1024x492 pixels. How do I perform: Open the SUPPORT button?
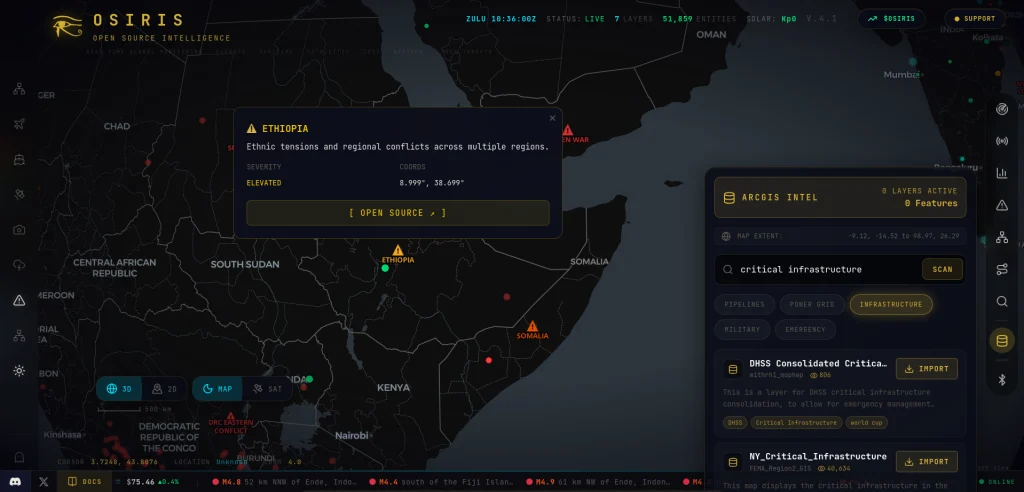tap(974, 19)
